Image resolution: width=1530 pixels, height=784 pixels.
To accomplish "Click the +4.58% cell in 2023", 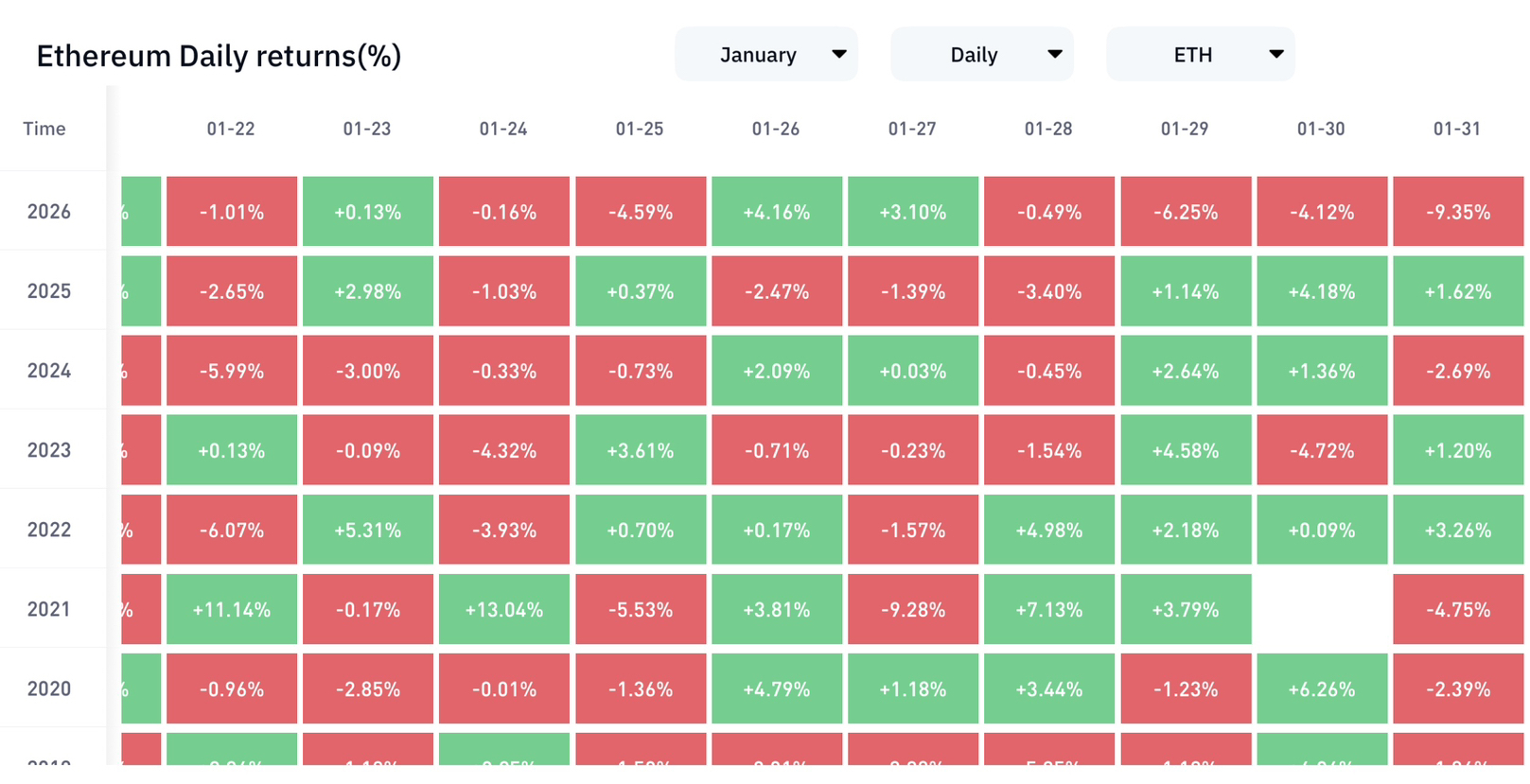I will pos(1185,450).
